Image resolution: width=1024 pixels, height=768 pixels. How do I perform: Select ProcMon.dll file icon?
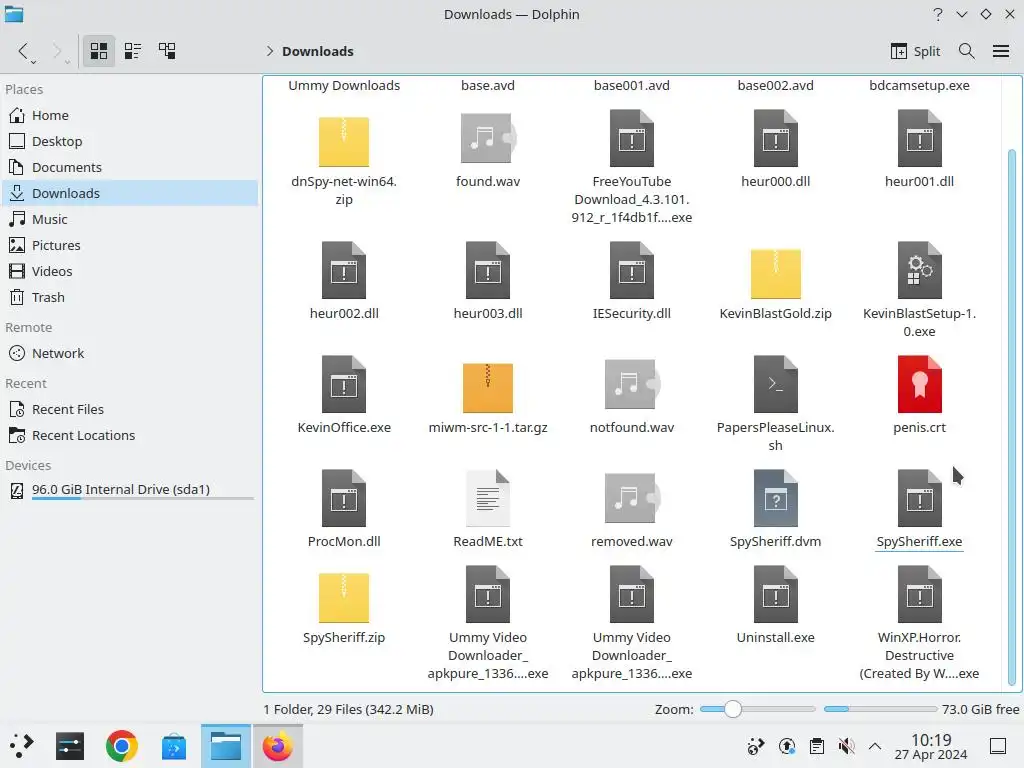(344, 498)
